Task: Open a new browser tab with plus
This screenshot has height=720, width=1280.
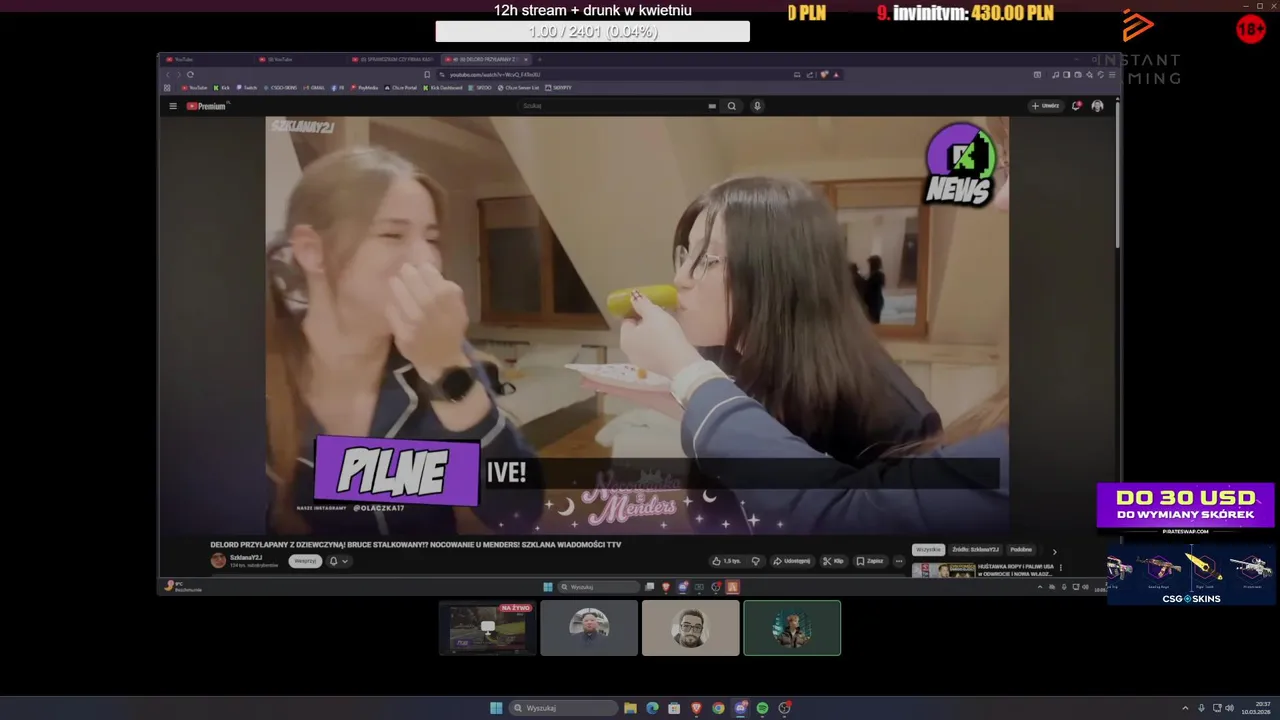Action: click(539, 59)
